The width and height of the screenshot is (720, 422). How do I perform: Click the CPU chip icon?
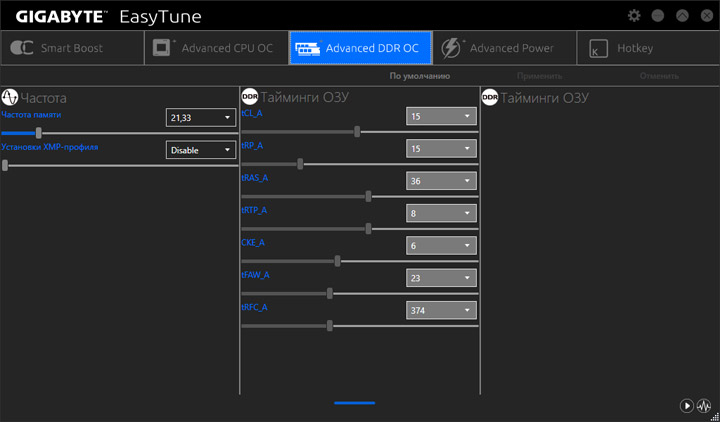(x=164, y=47)
